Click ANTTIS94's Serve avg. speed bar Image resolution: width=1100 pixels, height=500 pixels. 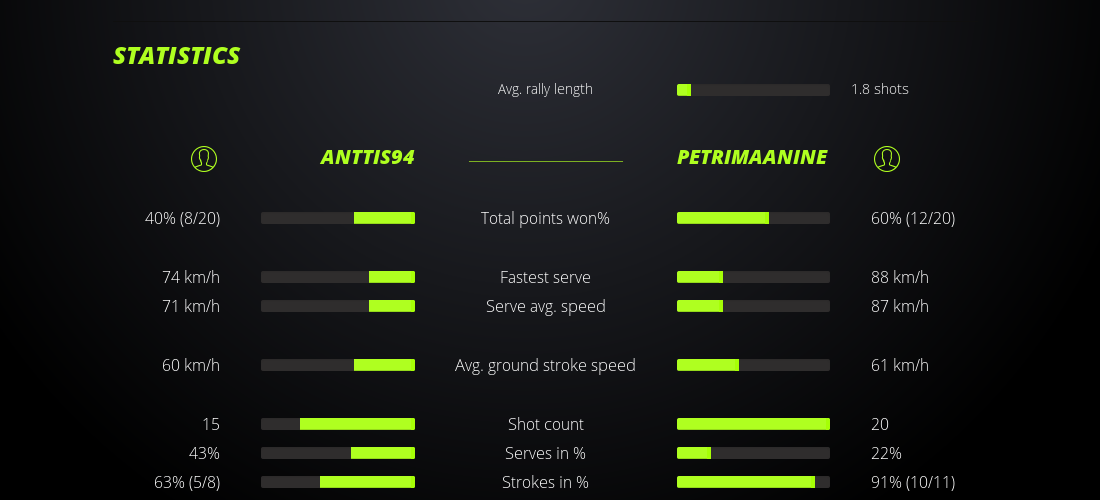pos(338,306)
